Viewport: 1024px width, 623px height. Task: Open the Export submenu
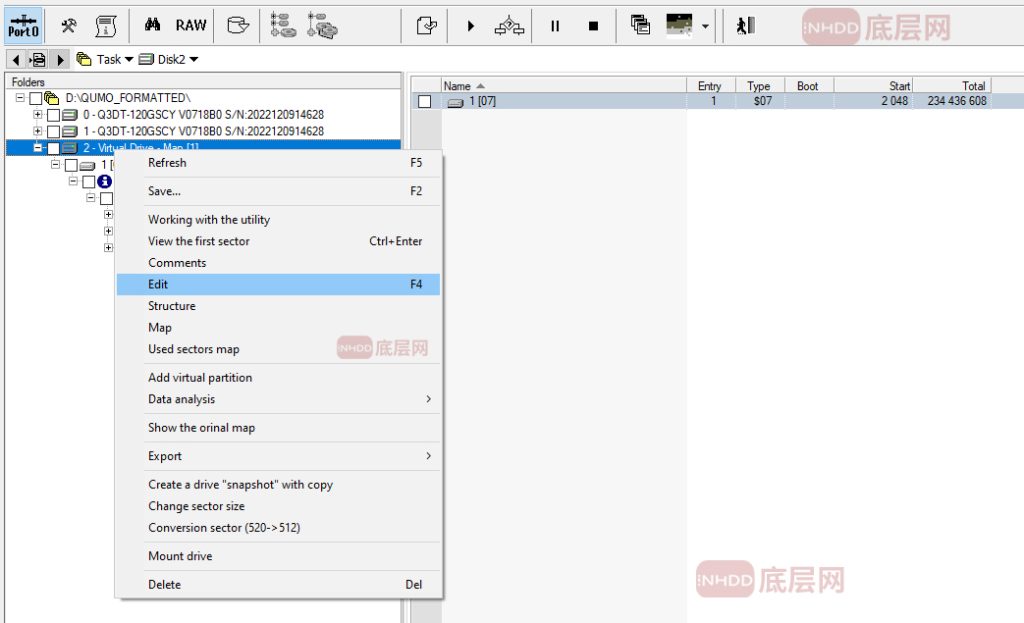[165, 456]
